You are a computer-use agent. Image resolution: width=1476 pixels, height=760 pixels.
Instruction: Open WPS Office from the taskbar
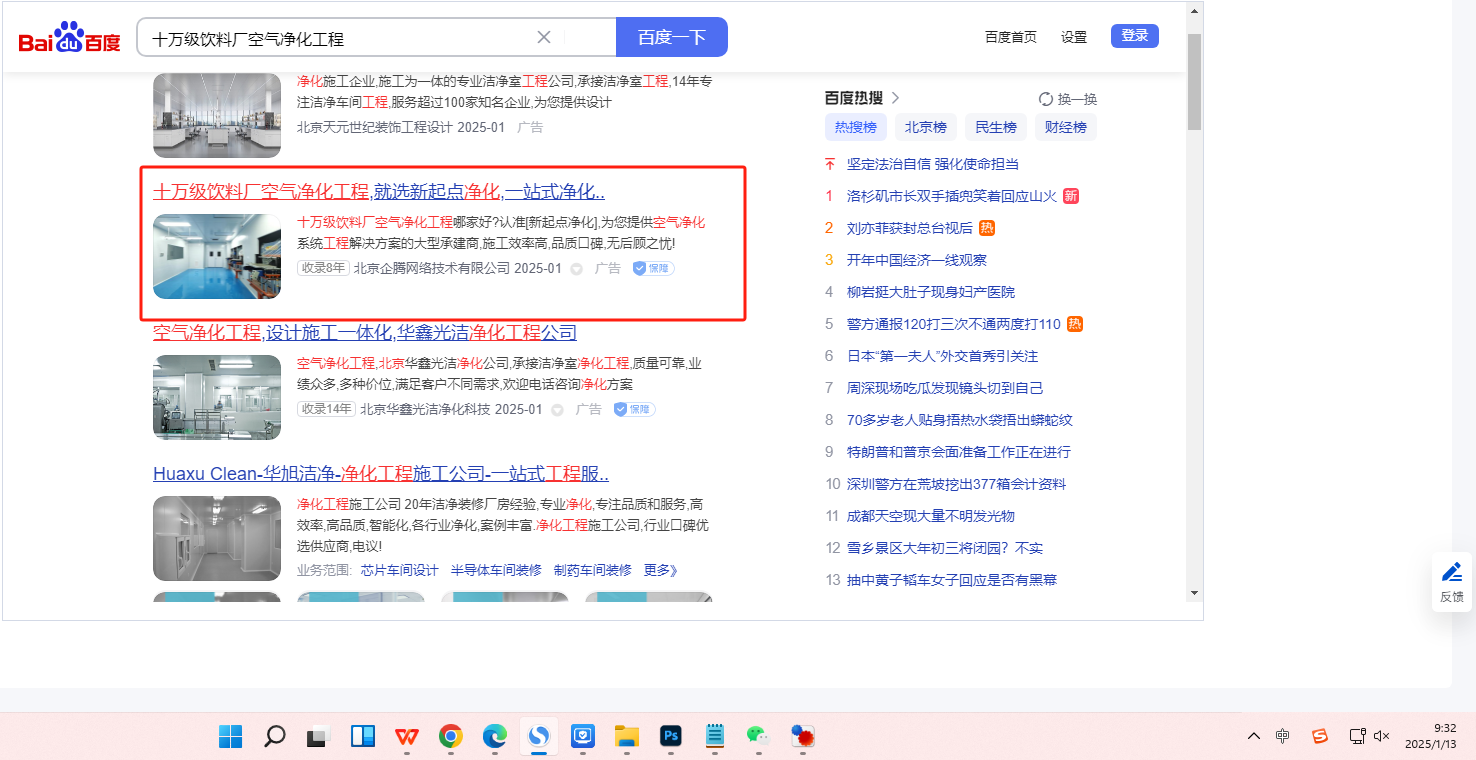click(x=406, y=737)
